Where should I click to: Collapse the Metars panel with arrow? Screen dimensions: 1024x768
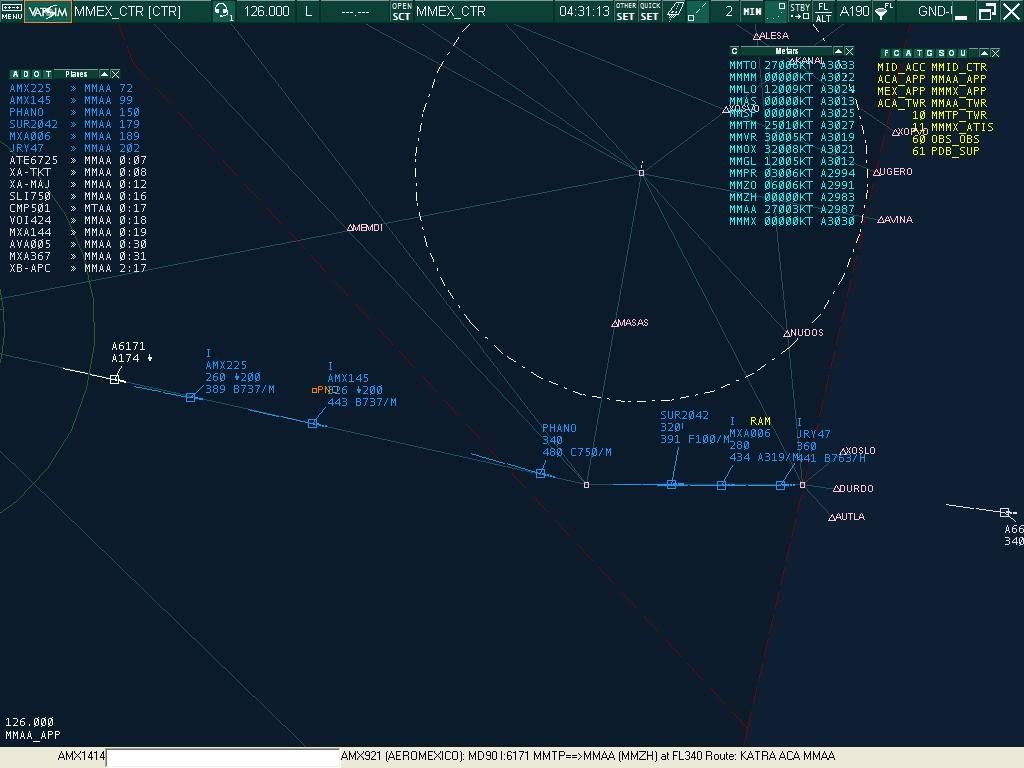[x=838, y=51]
